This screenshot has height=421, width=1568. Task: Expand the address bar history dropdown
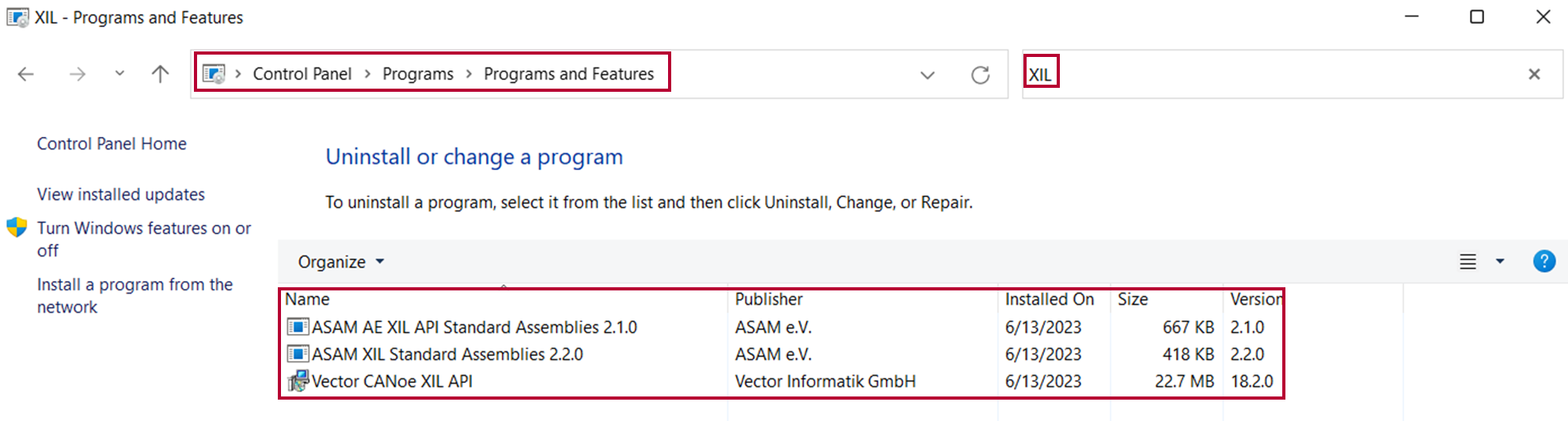pyautogui.click(x=927, y=75)
